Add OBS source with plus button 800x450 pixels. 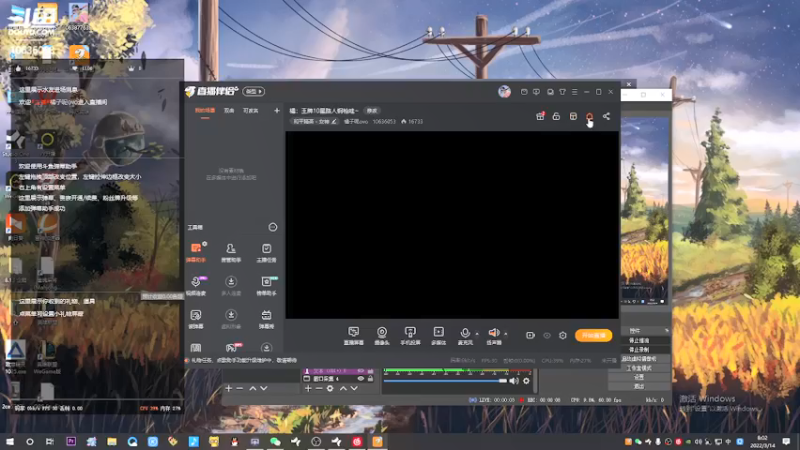coord(308,389)
